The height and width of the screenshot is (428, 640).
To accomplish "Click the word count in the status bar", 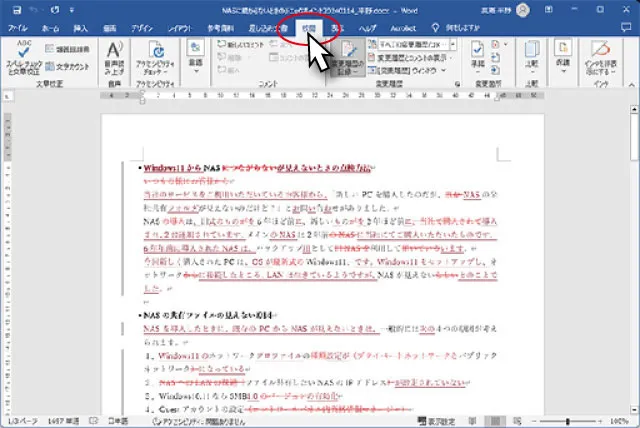I will (x=63, y=421).
